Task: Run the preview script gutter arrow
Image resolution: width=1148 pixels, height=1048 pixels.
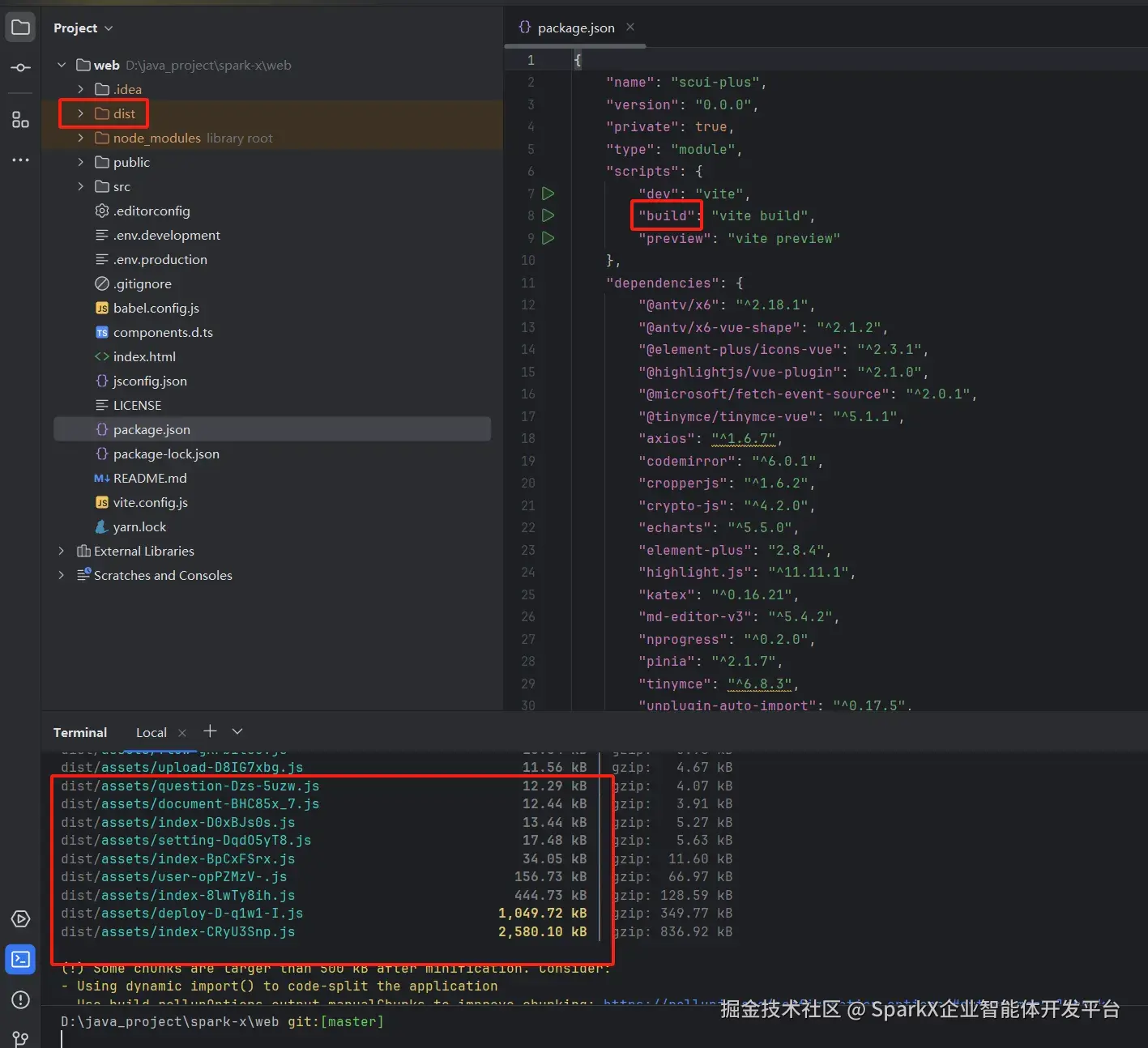Action: click(x=548, y=238)
